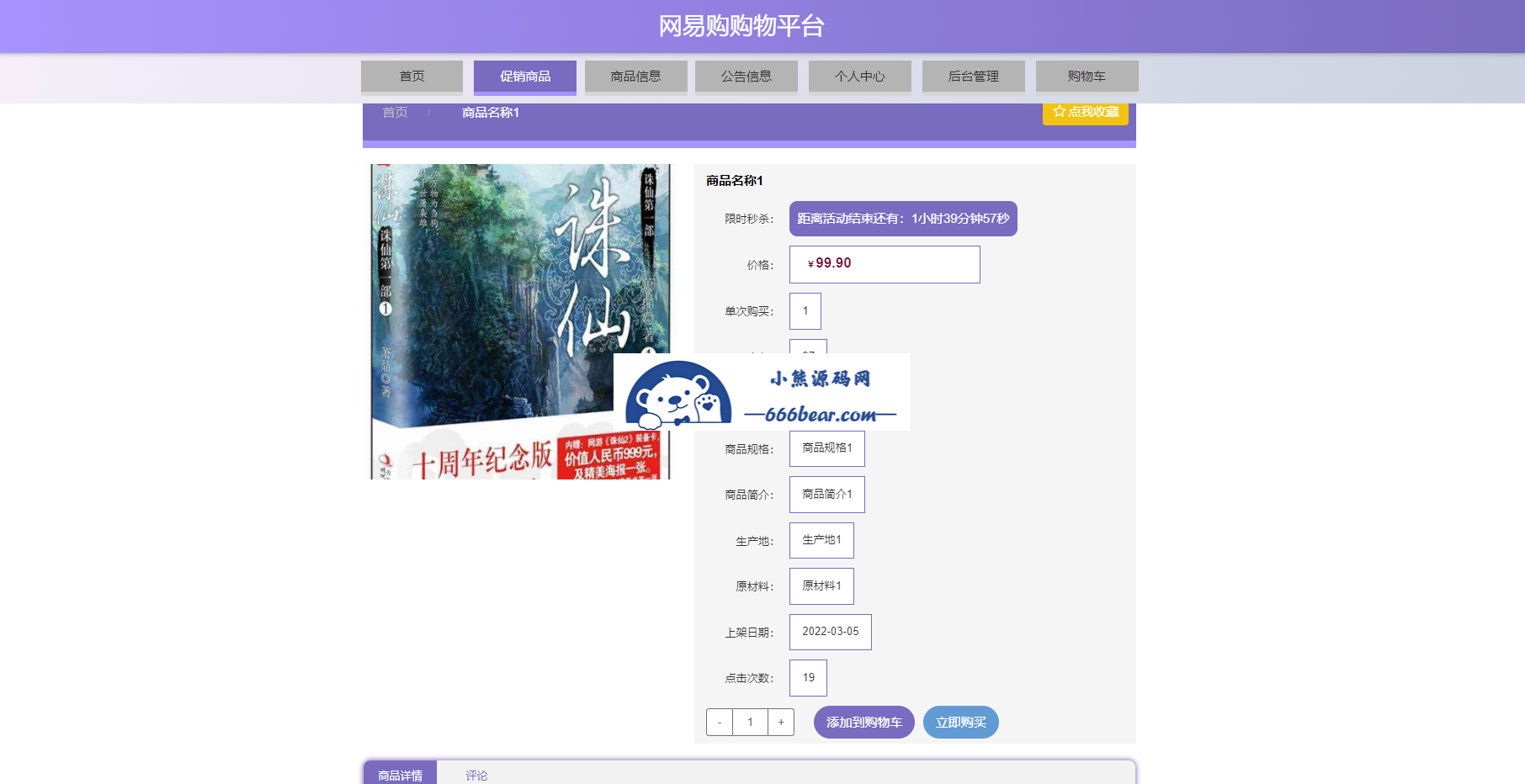Select the 商品详情 tab
The image size is (1525, 784).
[x=401, y=774]
